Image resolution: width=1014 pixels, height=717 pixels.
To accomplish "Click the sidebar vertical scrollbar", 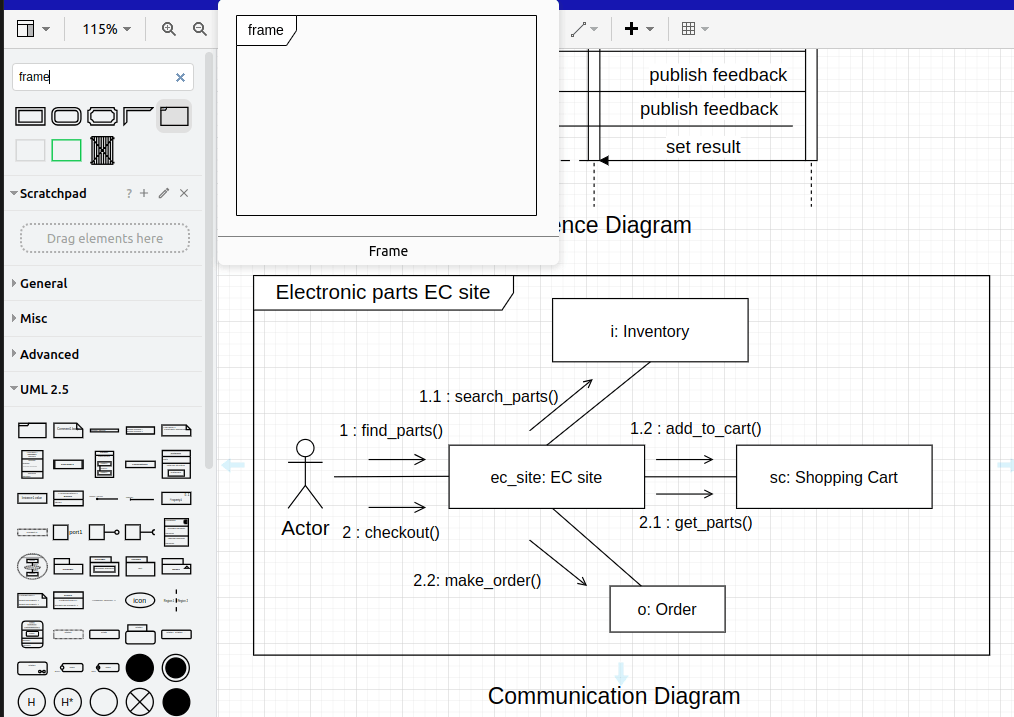I will (x=209, y=259).
